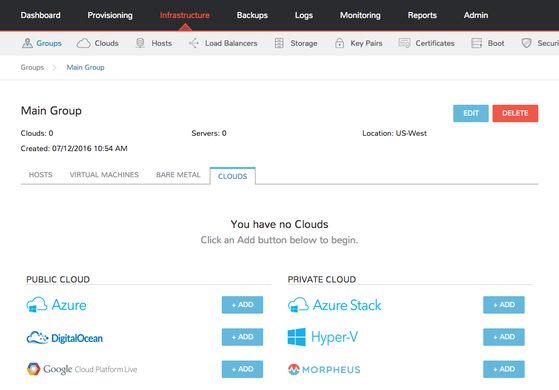Click the Clouds cloud icon in submenu
This screenshot has width=559, height=390.
(83, 43)
